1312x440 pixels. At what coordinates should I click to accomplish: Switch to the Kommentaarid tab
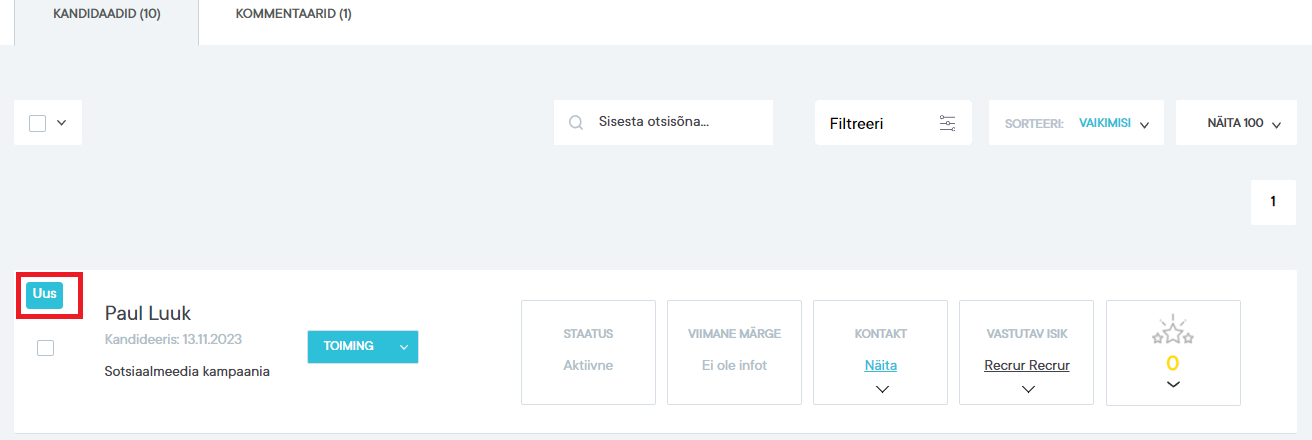pos(293,15)
